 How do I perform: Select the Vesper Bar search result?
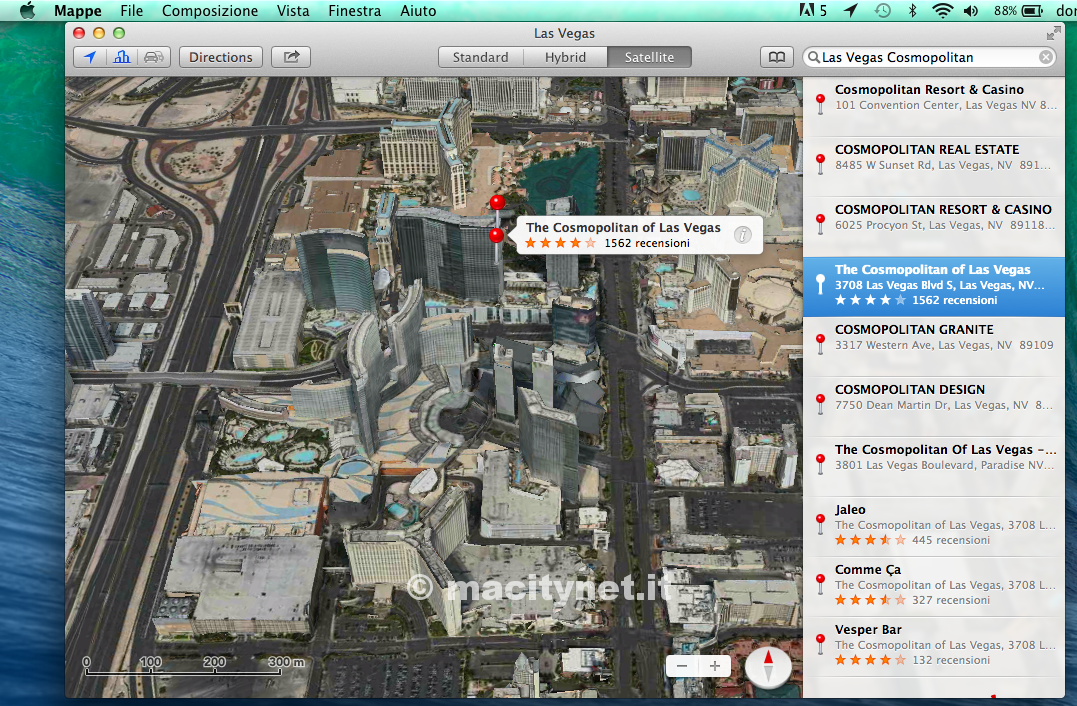point(934,646)
